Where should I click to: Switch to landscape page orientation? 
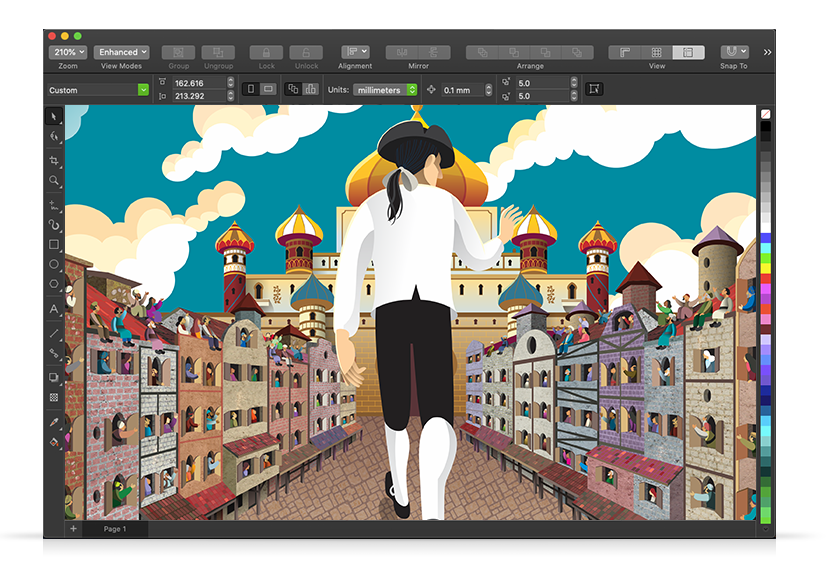268,89
